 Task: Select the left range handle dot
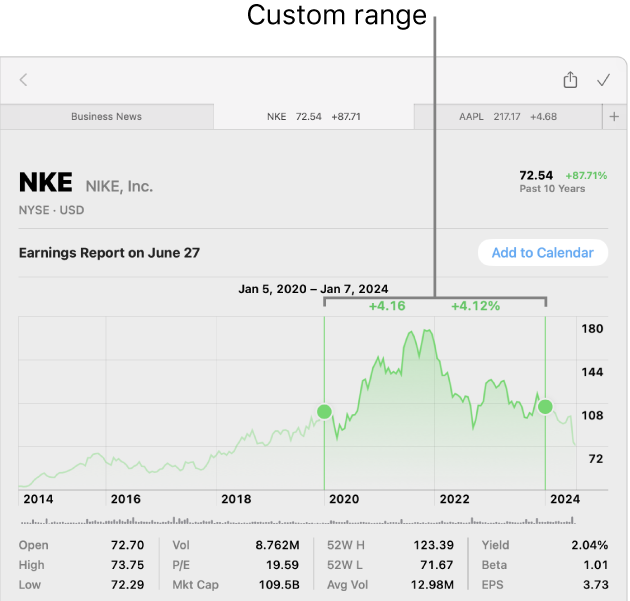(324, 411)
